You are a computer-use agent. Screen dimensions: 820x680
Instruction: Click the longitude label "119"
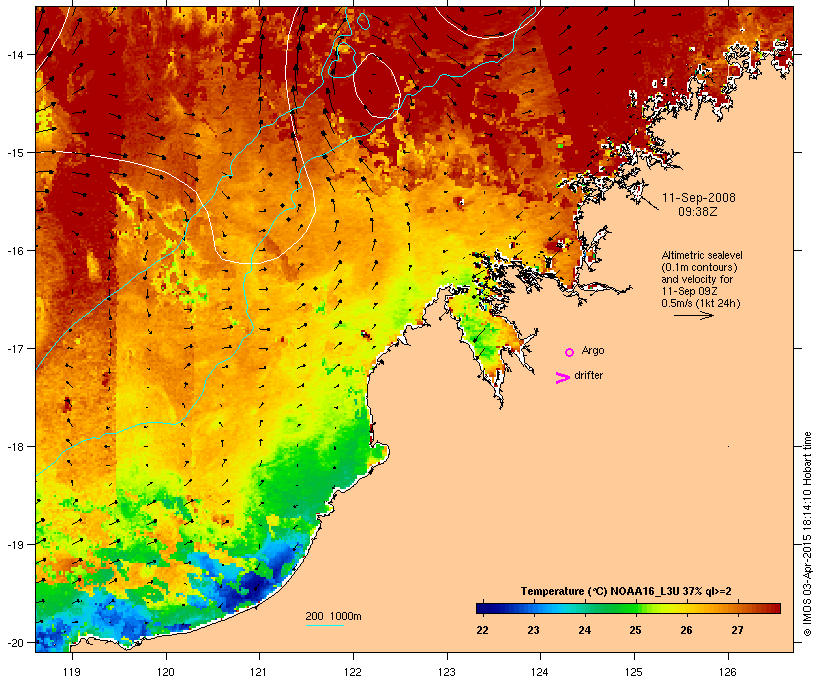point(72,672)
